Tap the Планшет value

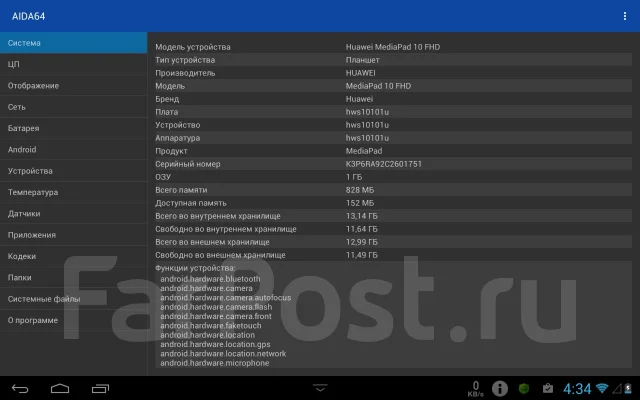(x=362, y=60)
